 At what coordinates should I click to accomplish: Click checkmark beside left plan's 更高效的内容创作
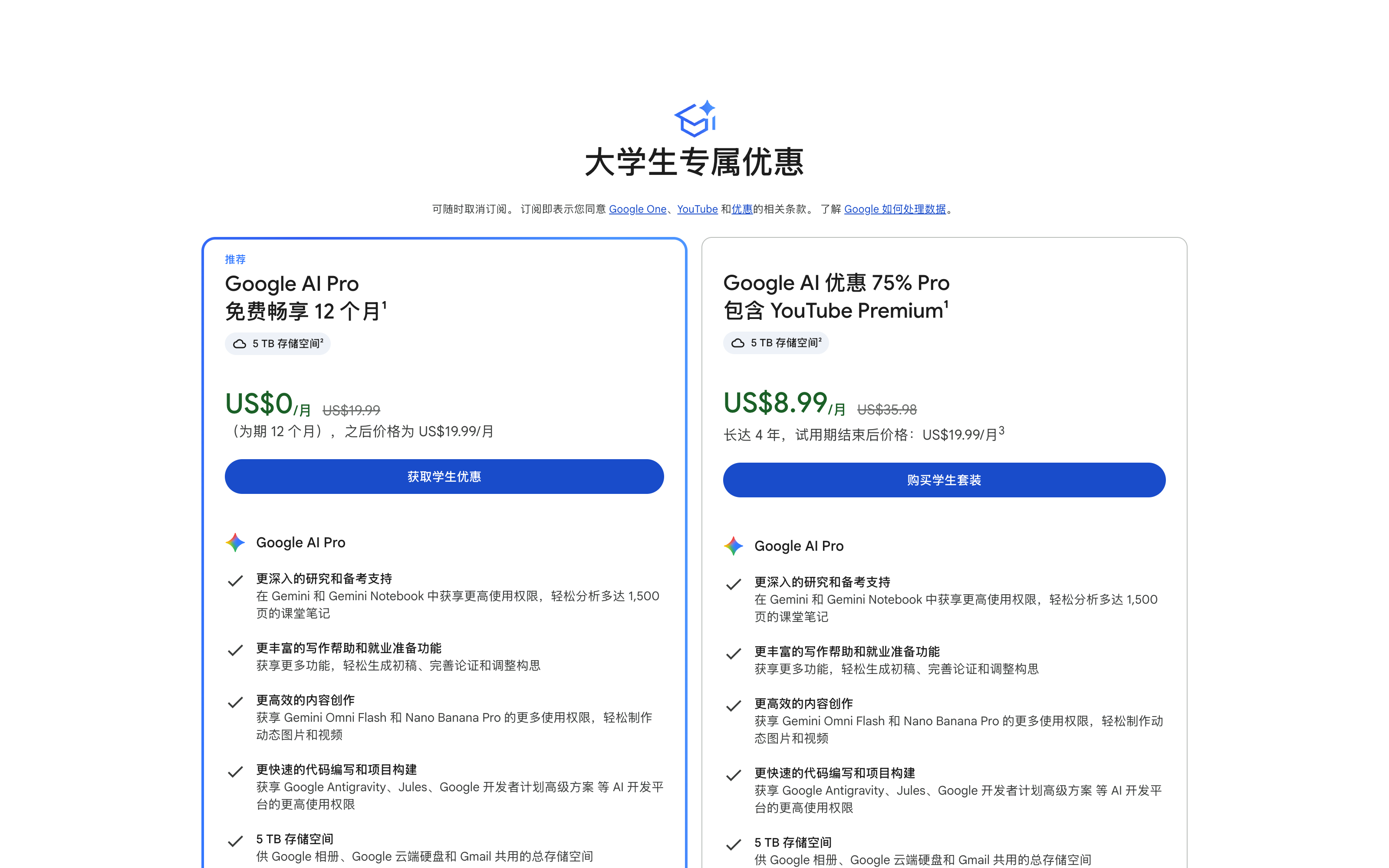(235, 703)
